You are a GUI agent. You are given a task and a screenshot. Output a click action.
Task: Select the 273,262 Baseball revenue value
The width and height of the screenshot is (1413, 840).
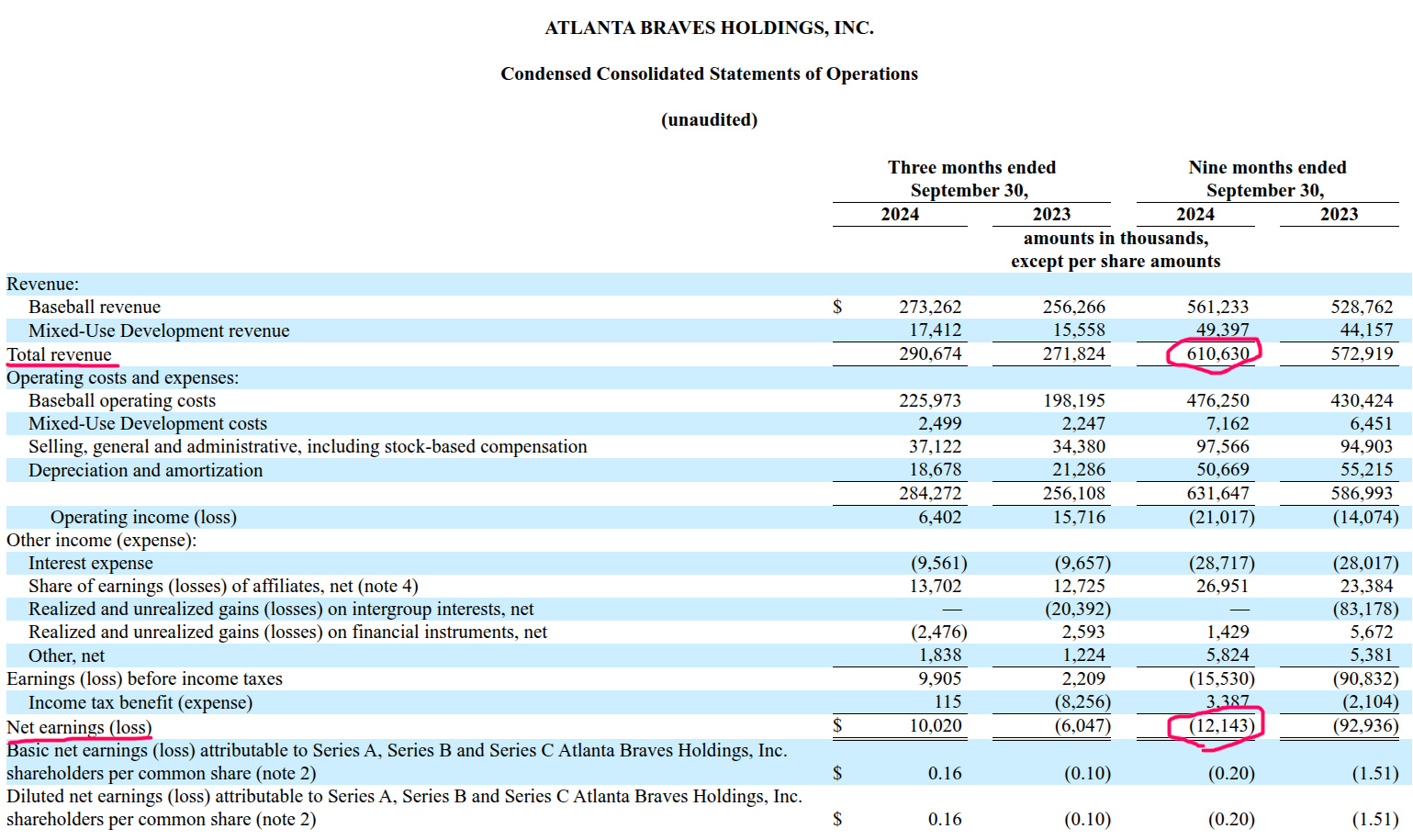pyautogui.click(x=929, y=308)
